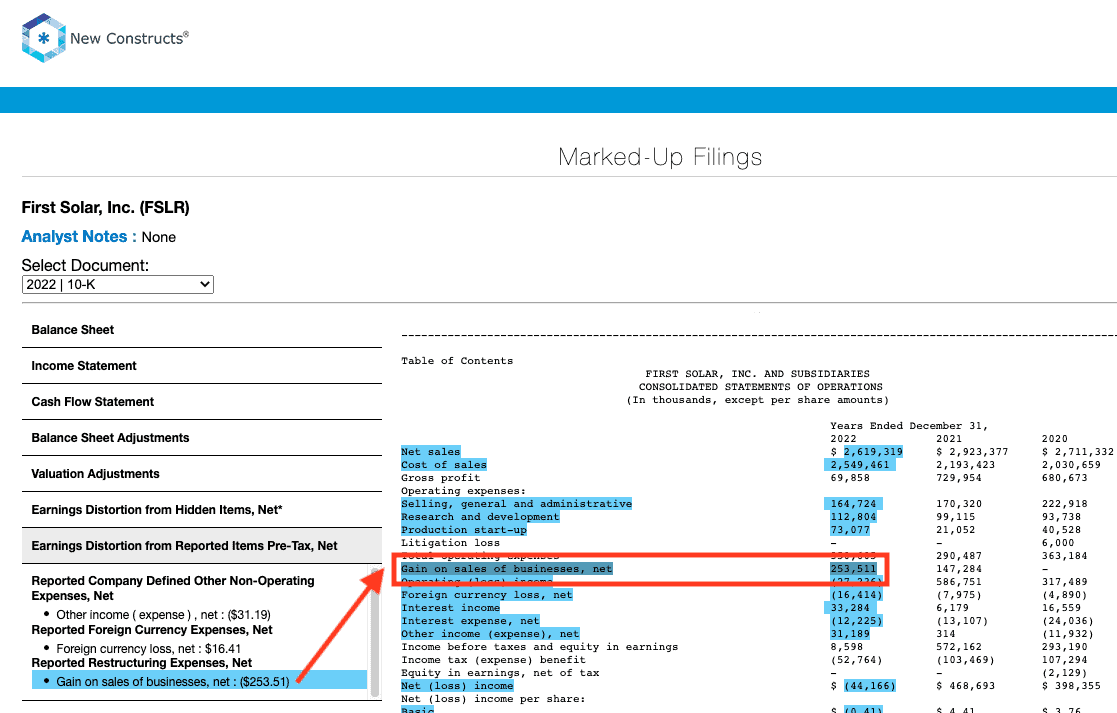Click the left panel scrollbar
Screen dimensions: 1117x713
coord(375,632)
